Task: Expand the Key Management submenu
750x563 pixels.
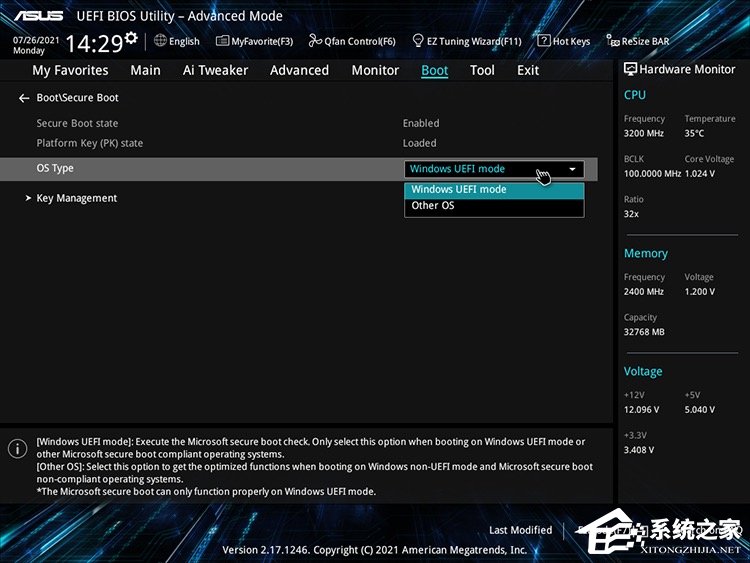Action: pos(76,198)
